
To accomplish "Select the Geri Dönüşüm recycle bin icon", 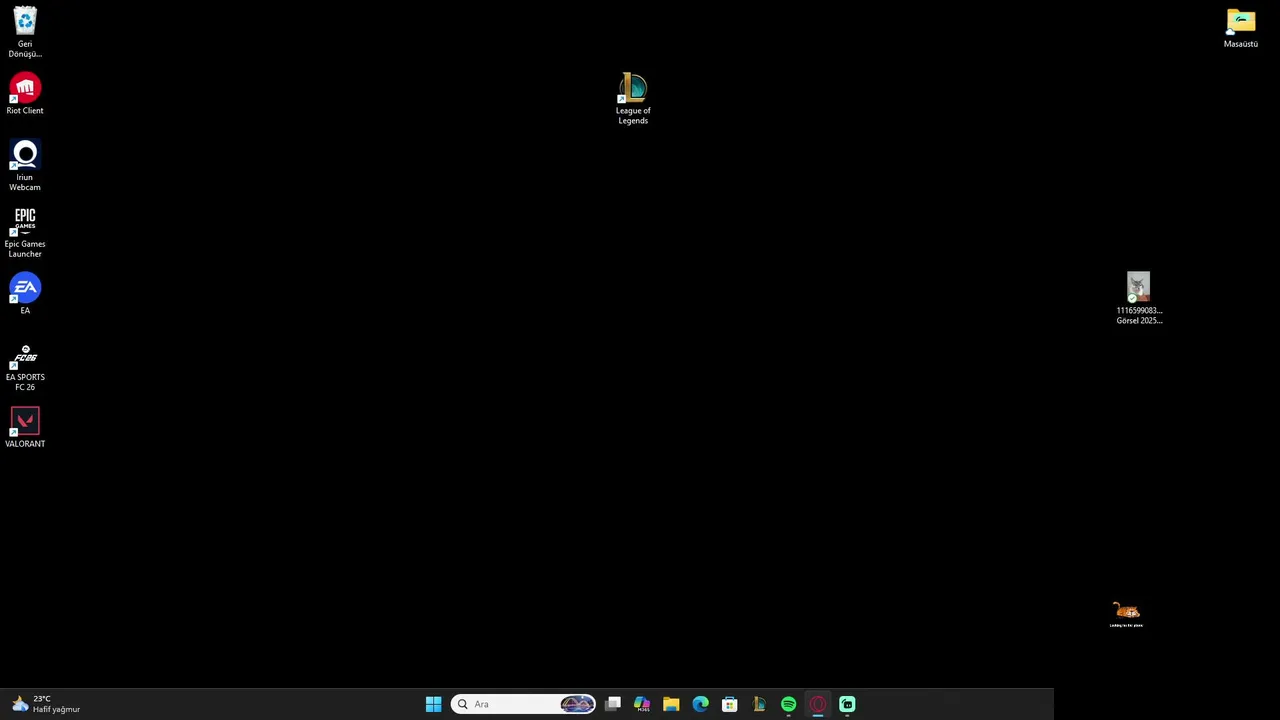I will pyautogui.click(x=25, y=32).
